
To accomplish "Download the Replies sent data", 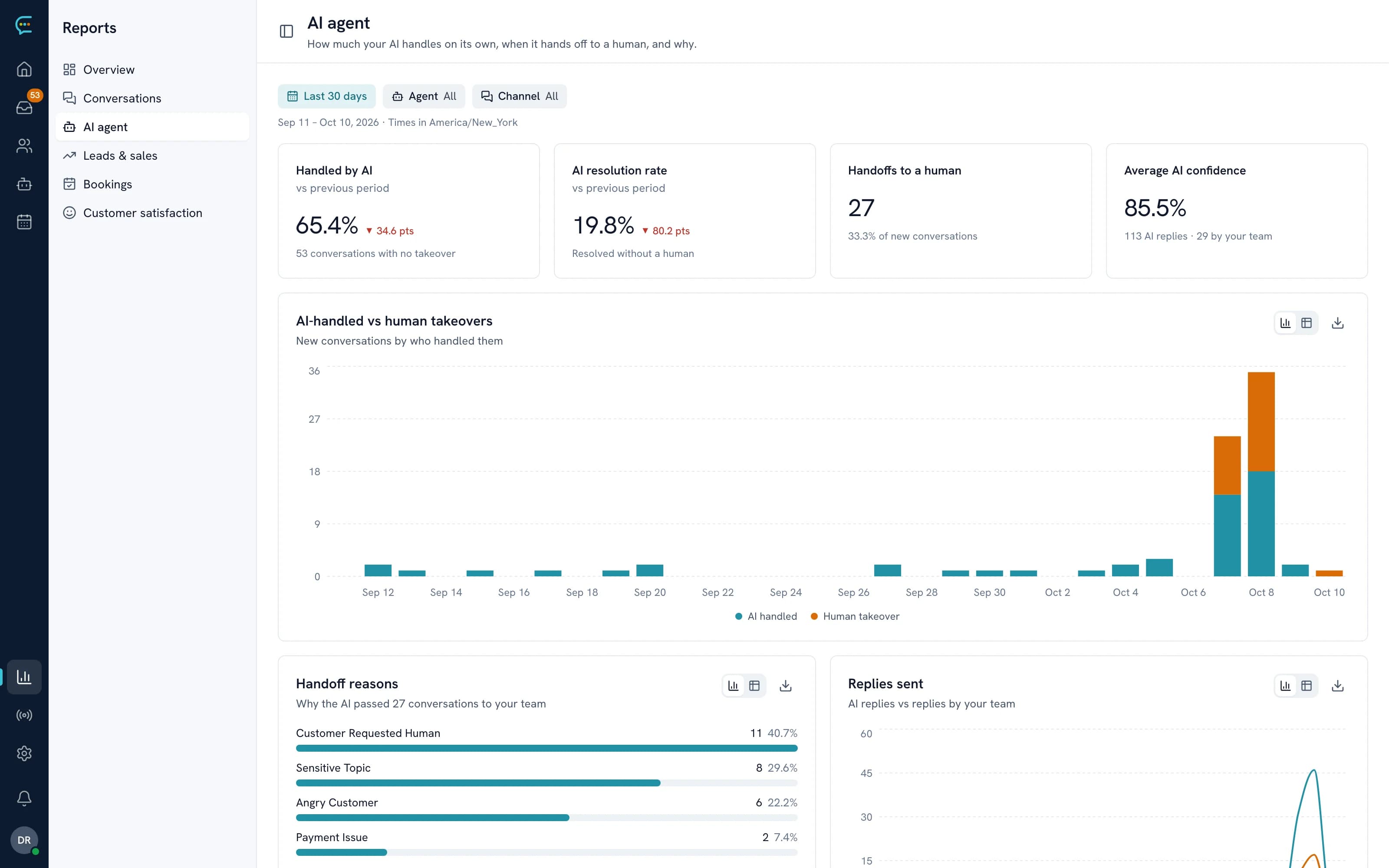I will pos(1337,685).
